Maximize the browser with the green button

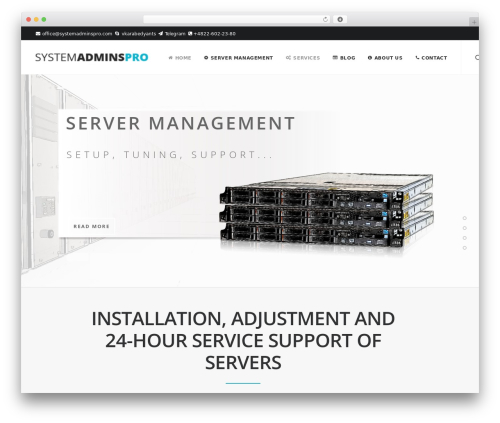pos(44,19)
